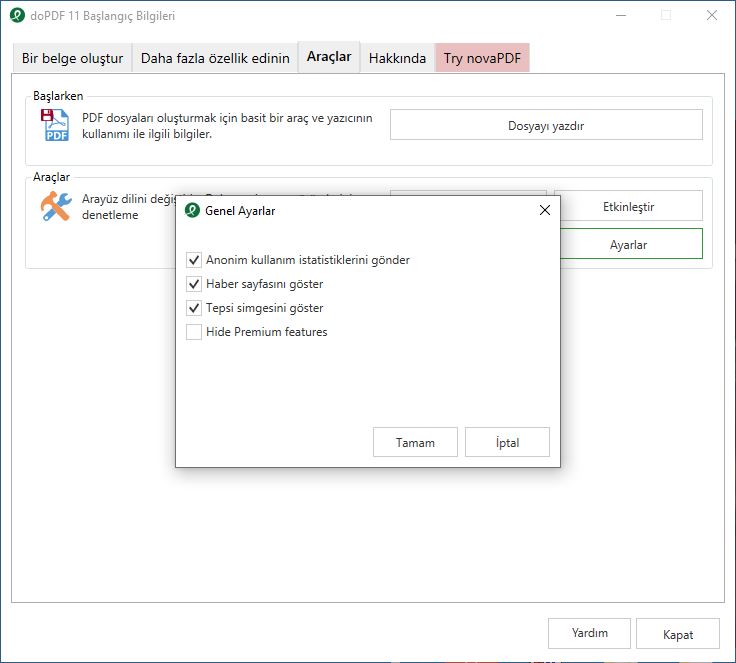736x663 pixels.
Task: Open the Try novaPDF tab
Action: pyautogui.click(x=482, y=58)
